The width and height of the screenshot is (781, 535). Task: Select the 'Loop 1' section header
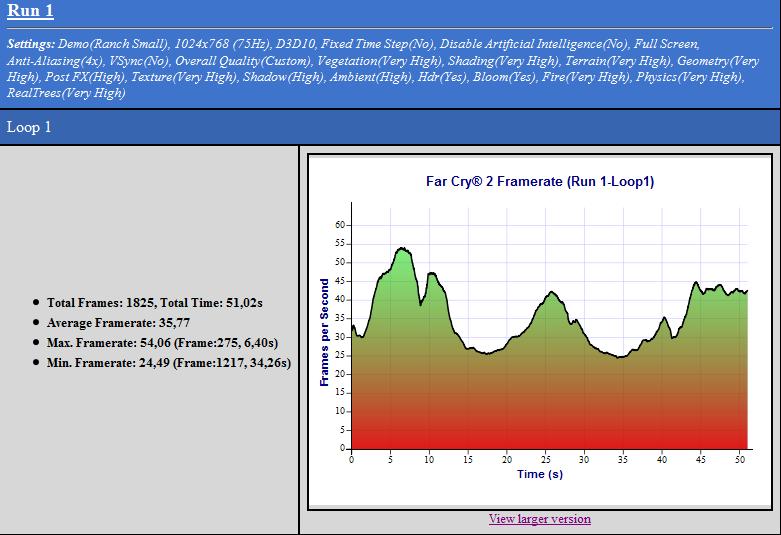click(x=390, y=127)
